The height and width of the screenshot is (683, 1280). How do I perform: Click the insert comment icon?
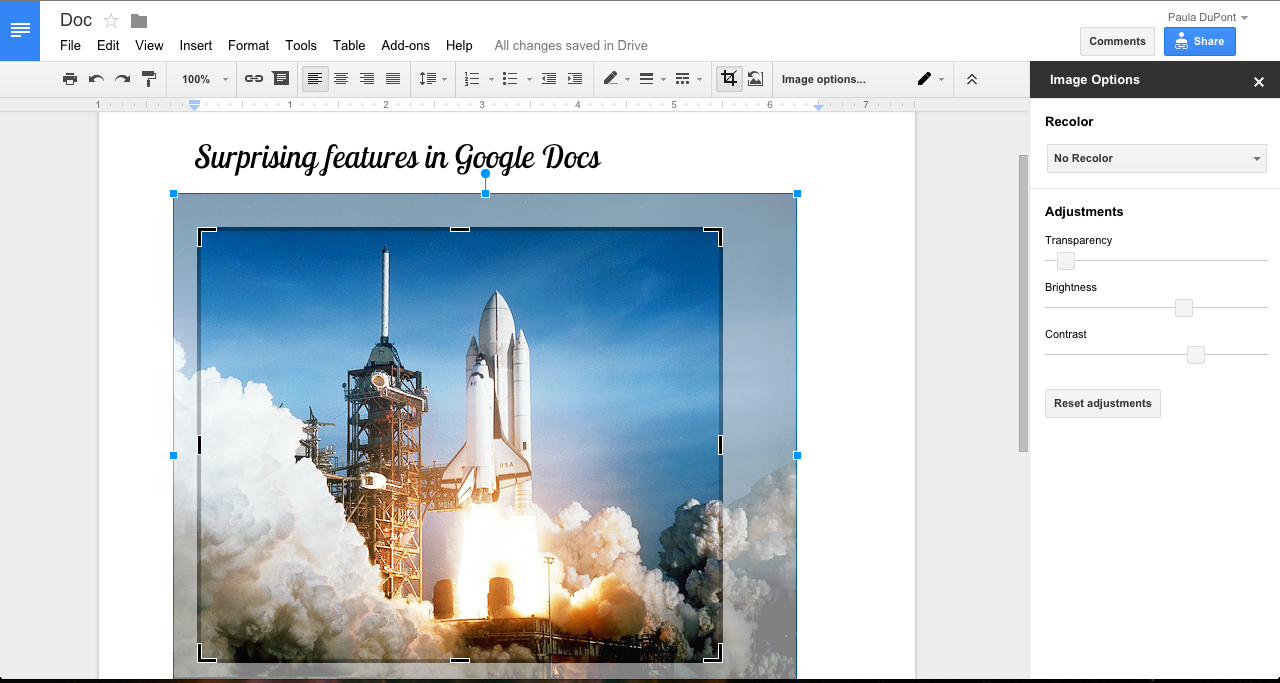pos(281,79)
